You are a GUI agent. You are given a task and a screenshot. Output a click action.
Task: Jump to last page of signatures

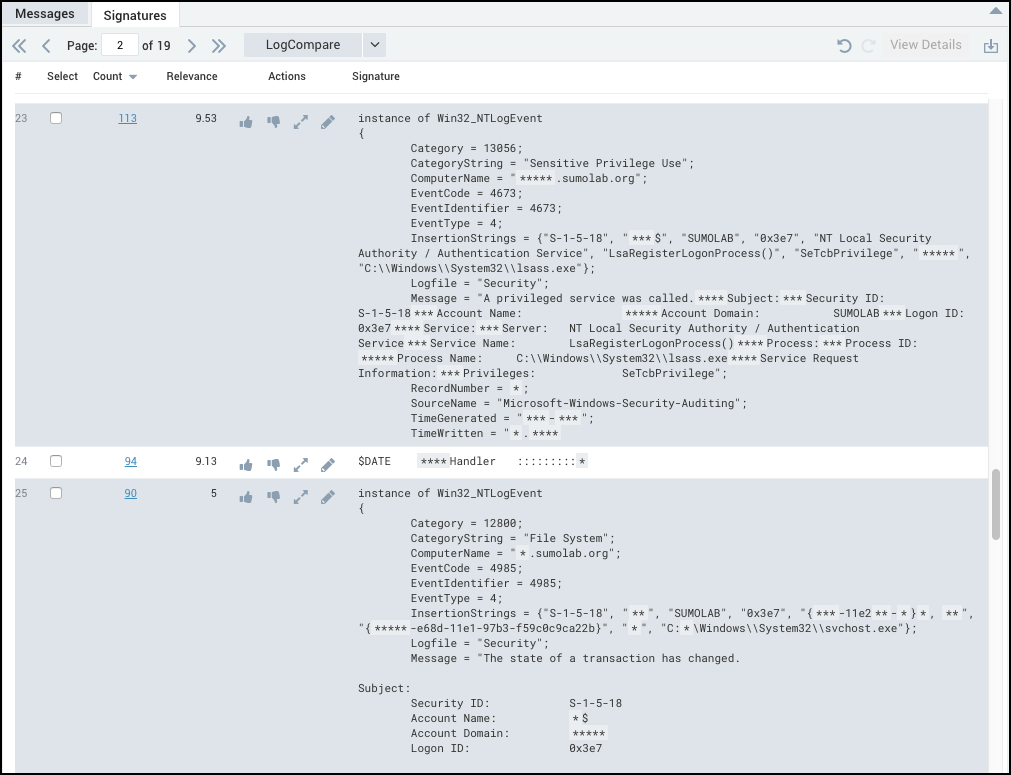[219, 46]
